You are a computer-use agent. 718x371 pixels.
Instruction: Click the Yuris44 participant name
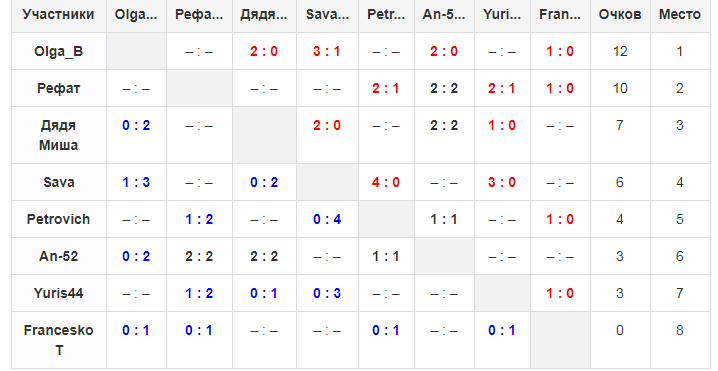59,293
